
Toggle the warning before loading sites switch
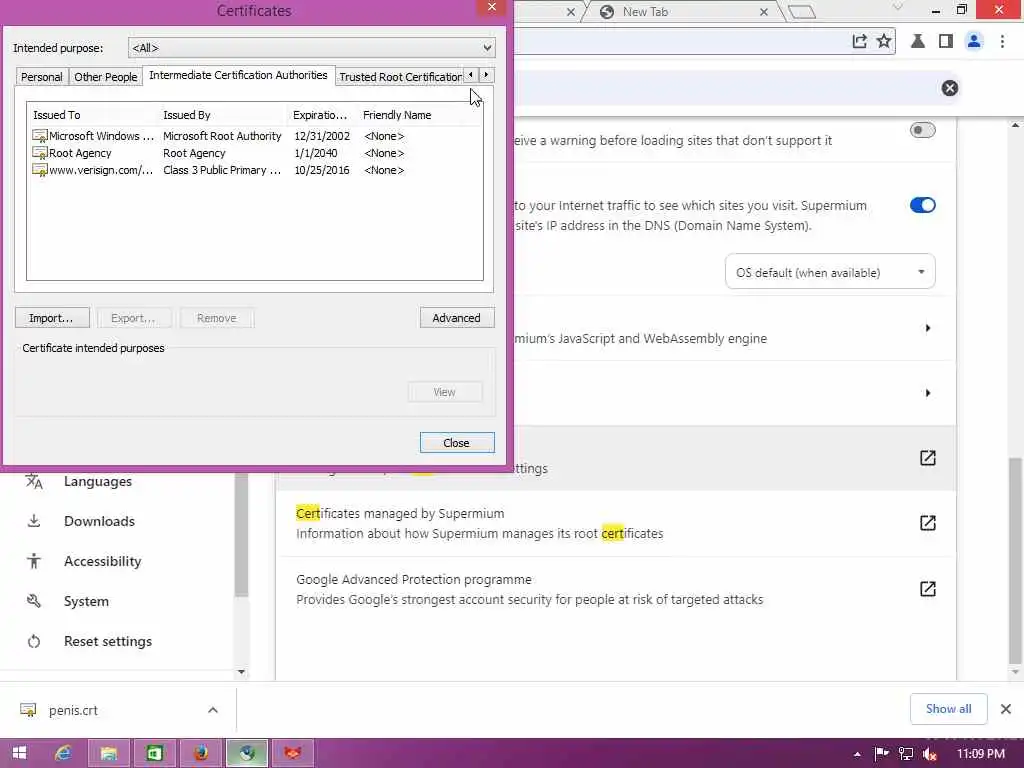pyautogui.click(x=922, y=130)
